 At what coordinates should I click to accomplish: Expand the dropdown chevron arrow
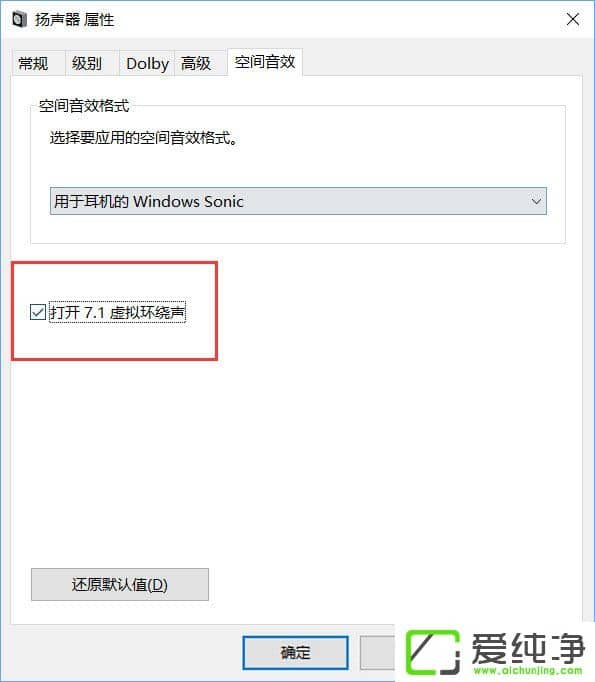[536, 201]
